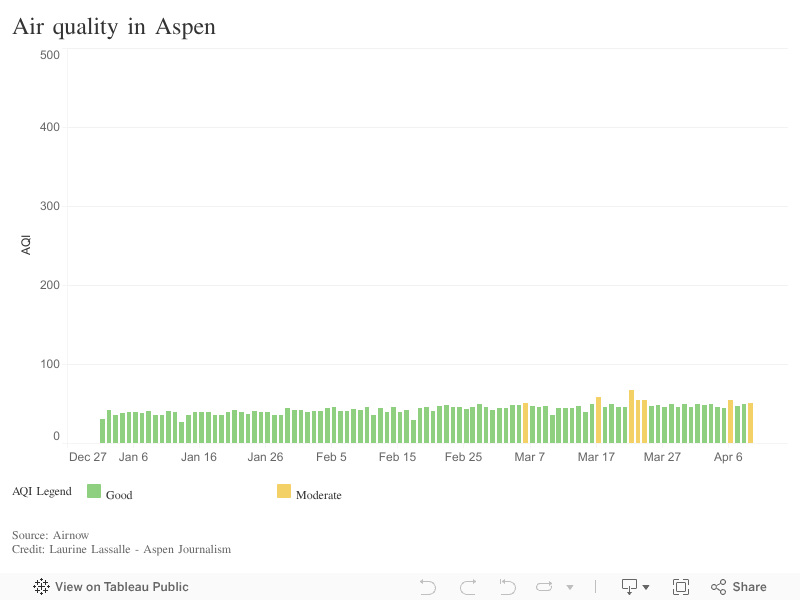The height and width of the screenshot is (600, 800).
Task: Click the Moderate legend label
Action: tap(318, 495)
